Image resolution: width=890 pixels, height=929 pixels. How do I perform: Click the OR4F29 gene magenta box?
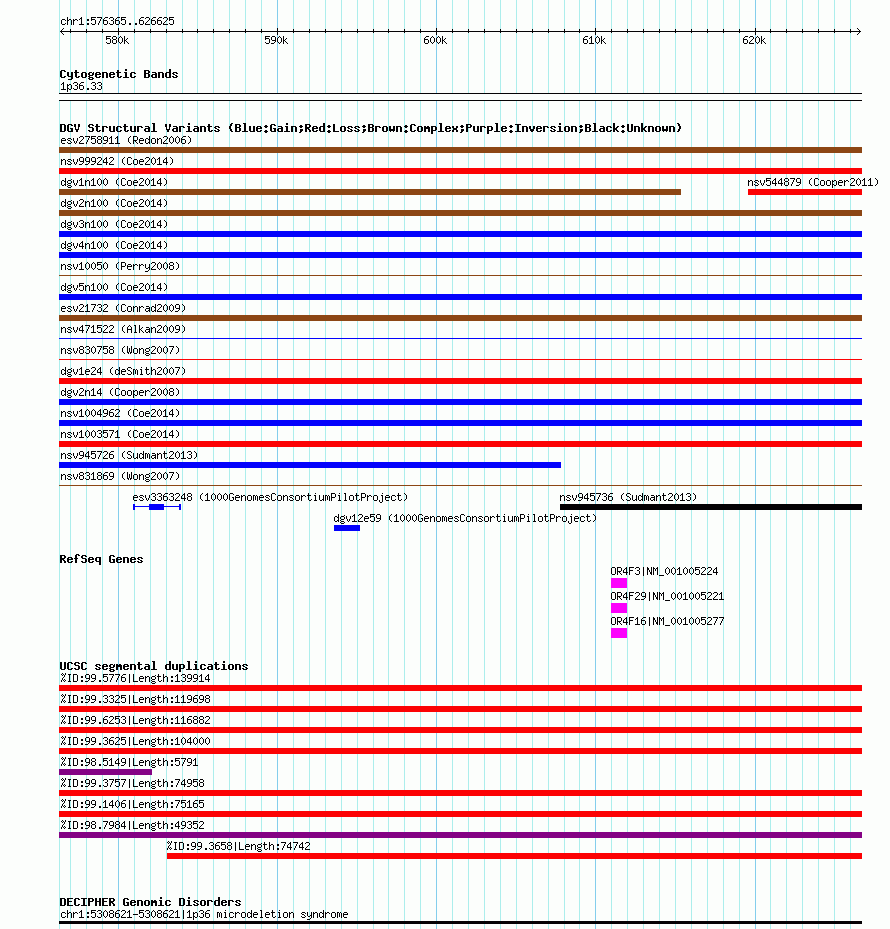(x=619, y=608)
